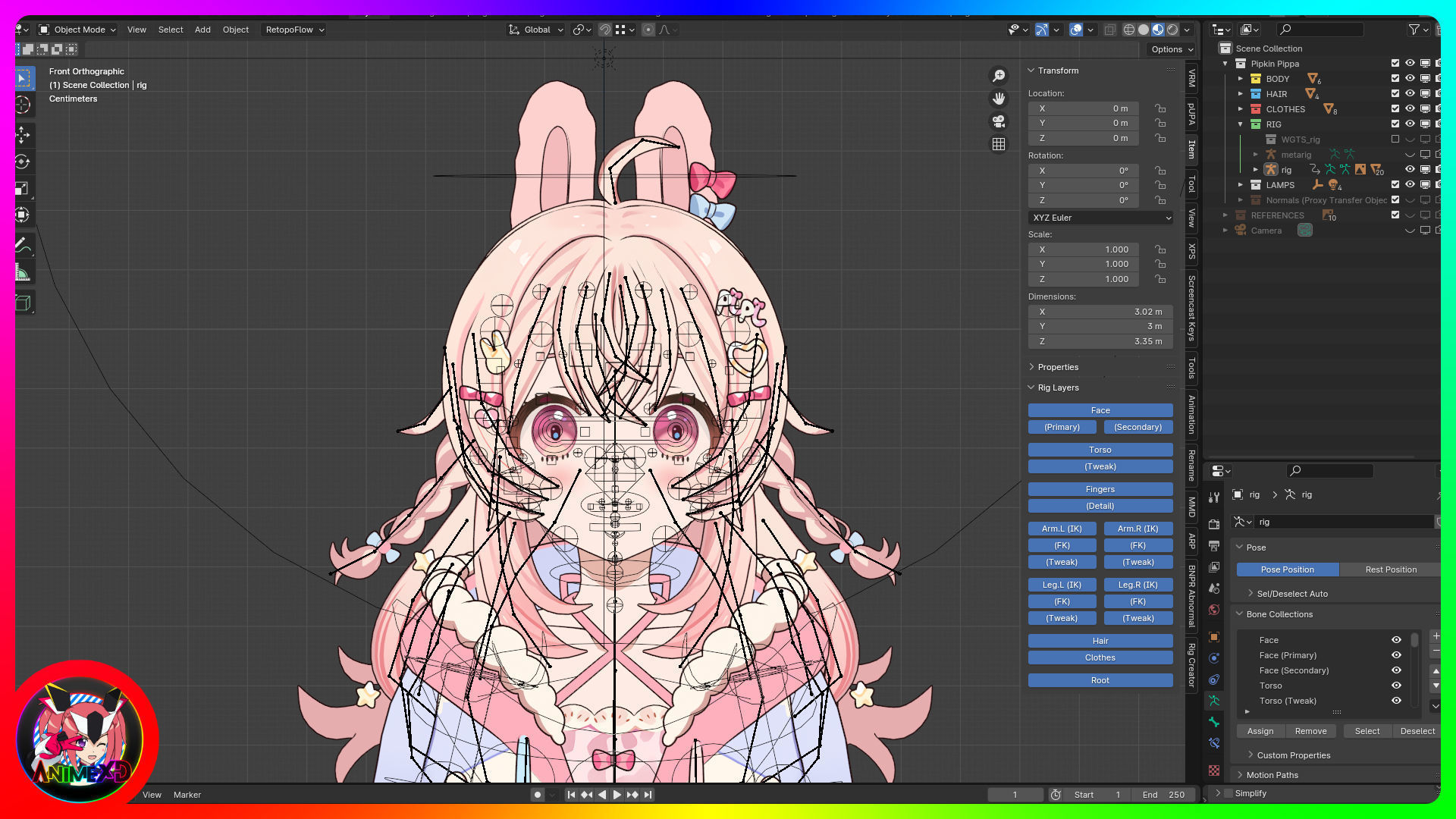Hide HAIR collection with eye icon

tap(1410, 93)
